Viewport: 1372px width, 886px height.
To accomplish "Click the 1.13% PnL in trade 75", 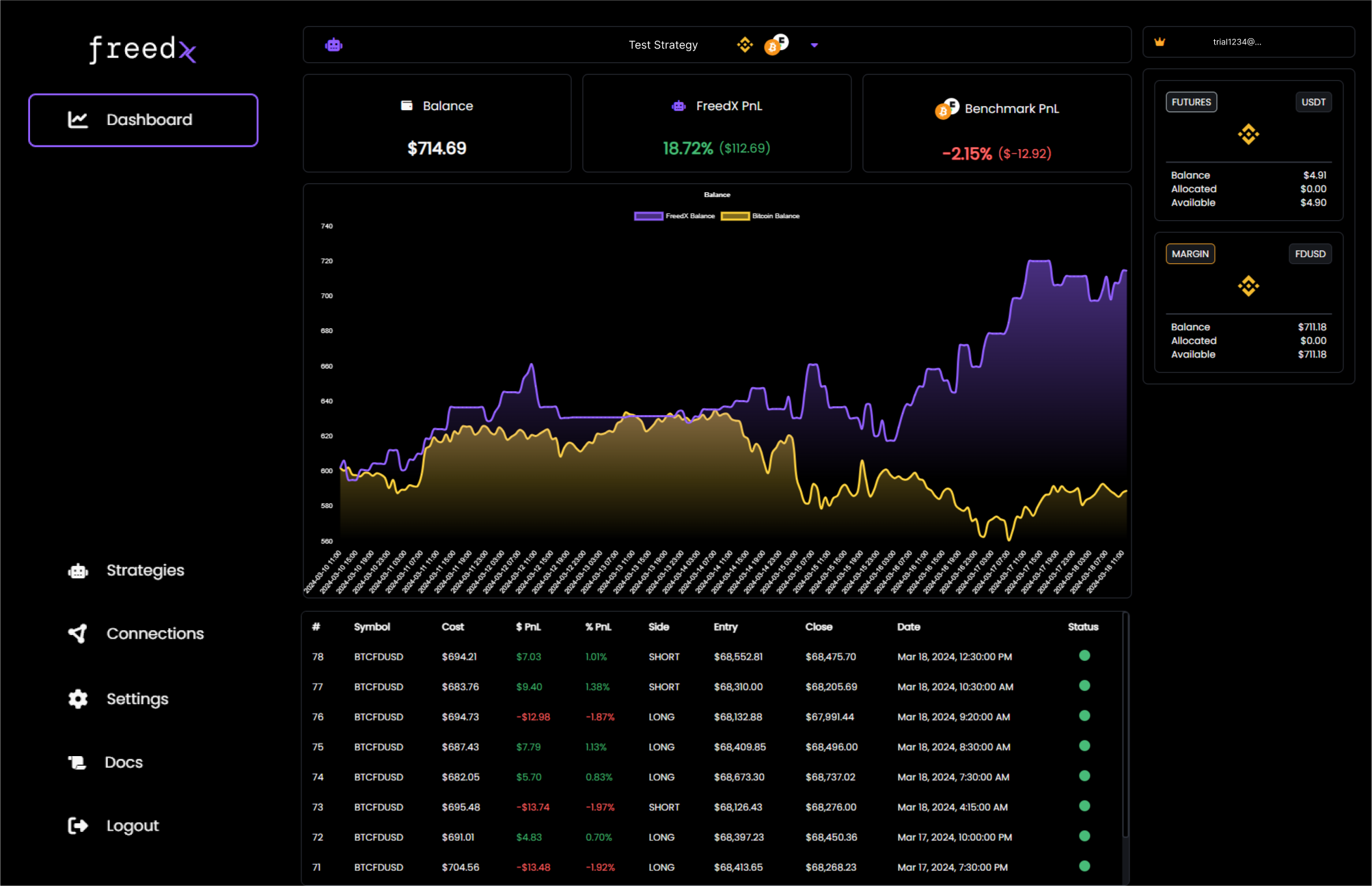I will (x=596, y=747).
